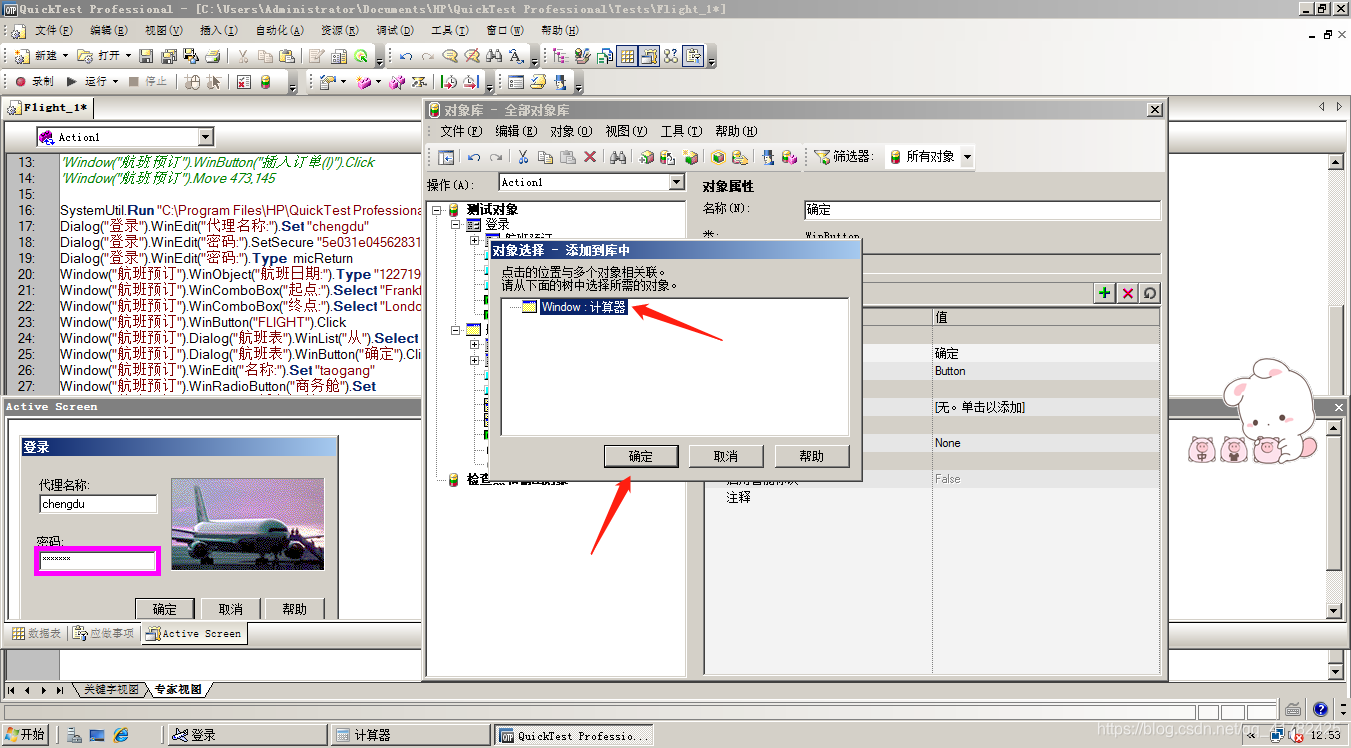1351x748 pixels.
Task: Click the circular restore property icon
Action: click(x=1150, y=293)
